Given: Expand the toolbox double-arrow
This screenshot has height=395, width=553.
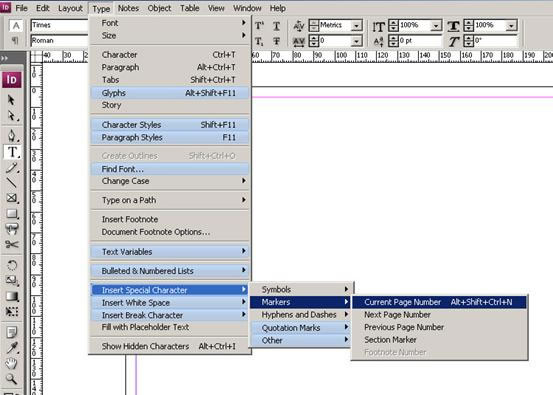Looking at the screenshot, I should point(4,58).
